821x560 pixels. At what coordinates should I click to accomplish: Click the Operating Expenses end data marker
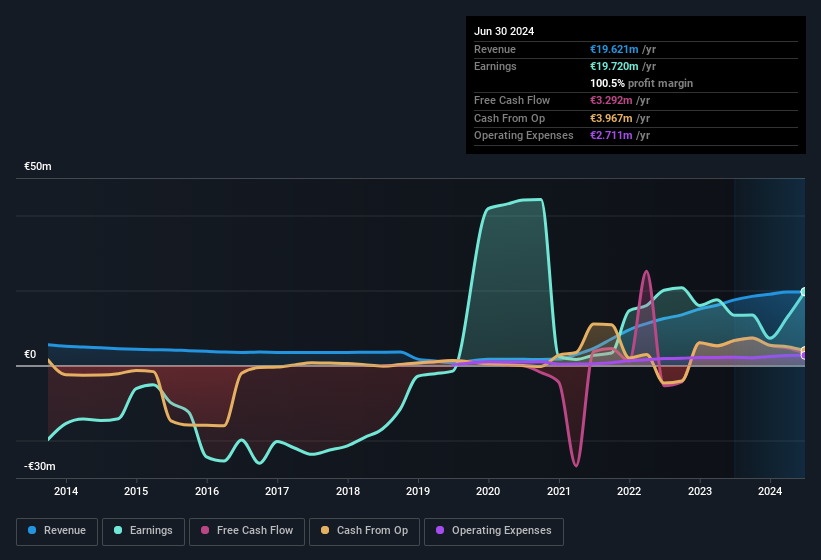(805, 355)
